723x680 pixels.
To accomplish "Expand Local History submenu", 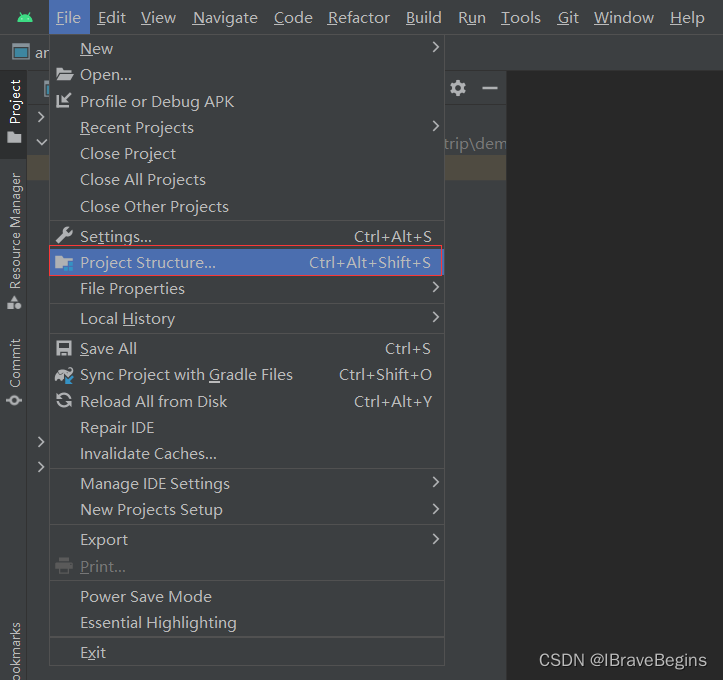I will 247,319.
